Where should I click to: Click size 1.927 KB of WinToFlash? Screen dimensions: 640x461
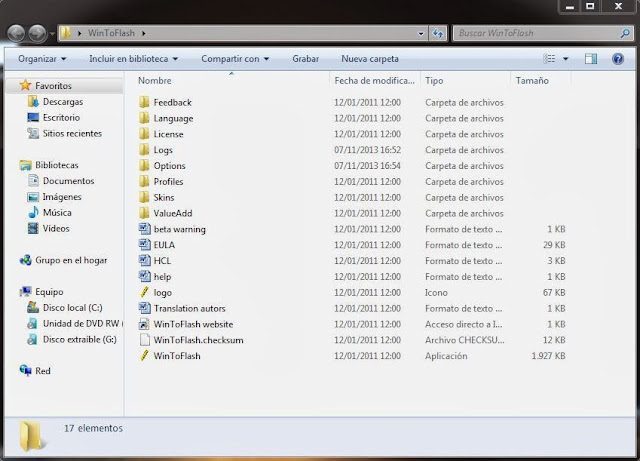[548, 356]
